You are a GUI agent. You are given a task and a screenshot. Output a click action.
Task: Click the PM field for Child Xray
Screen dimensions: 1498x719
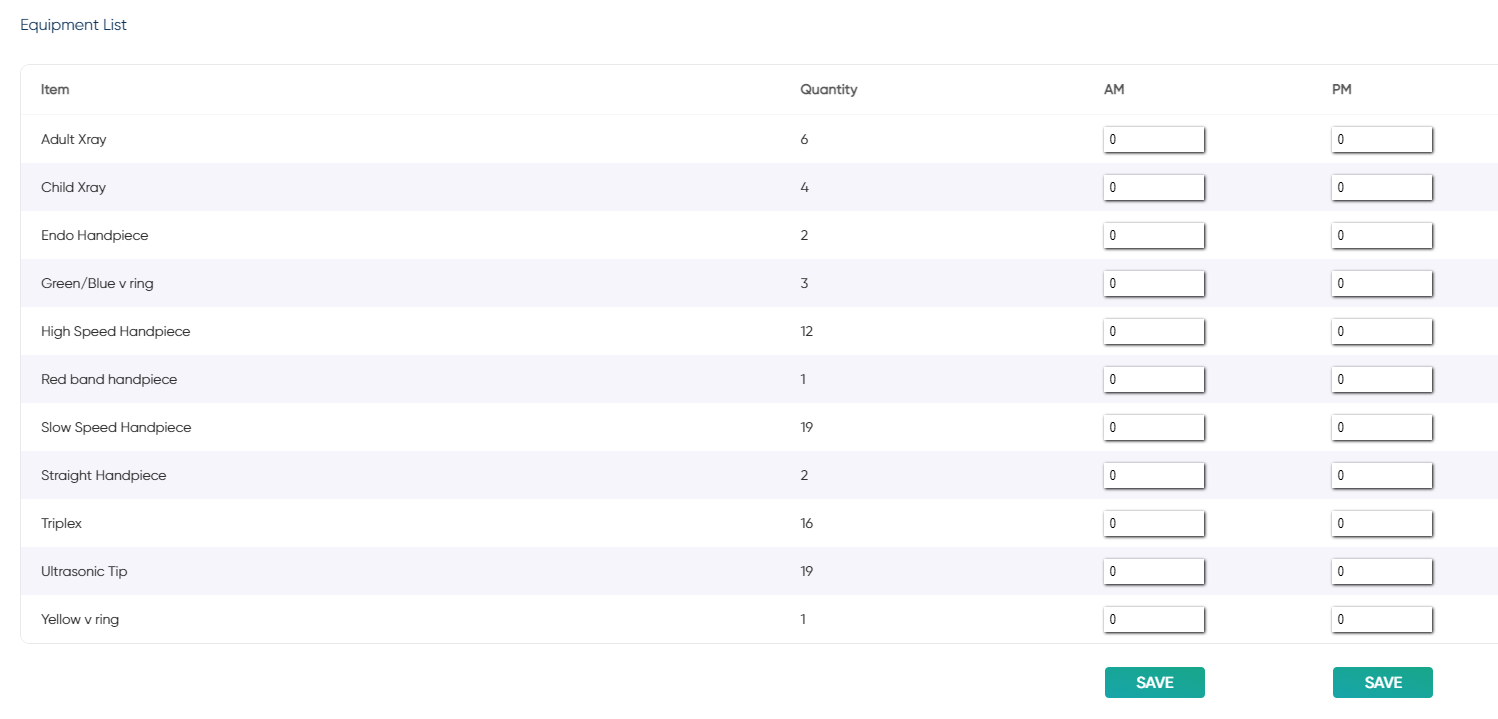click(1382, 188)
